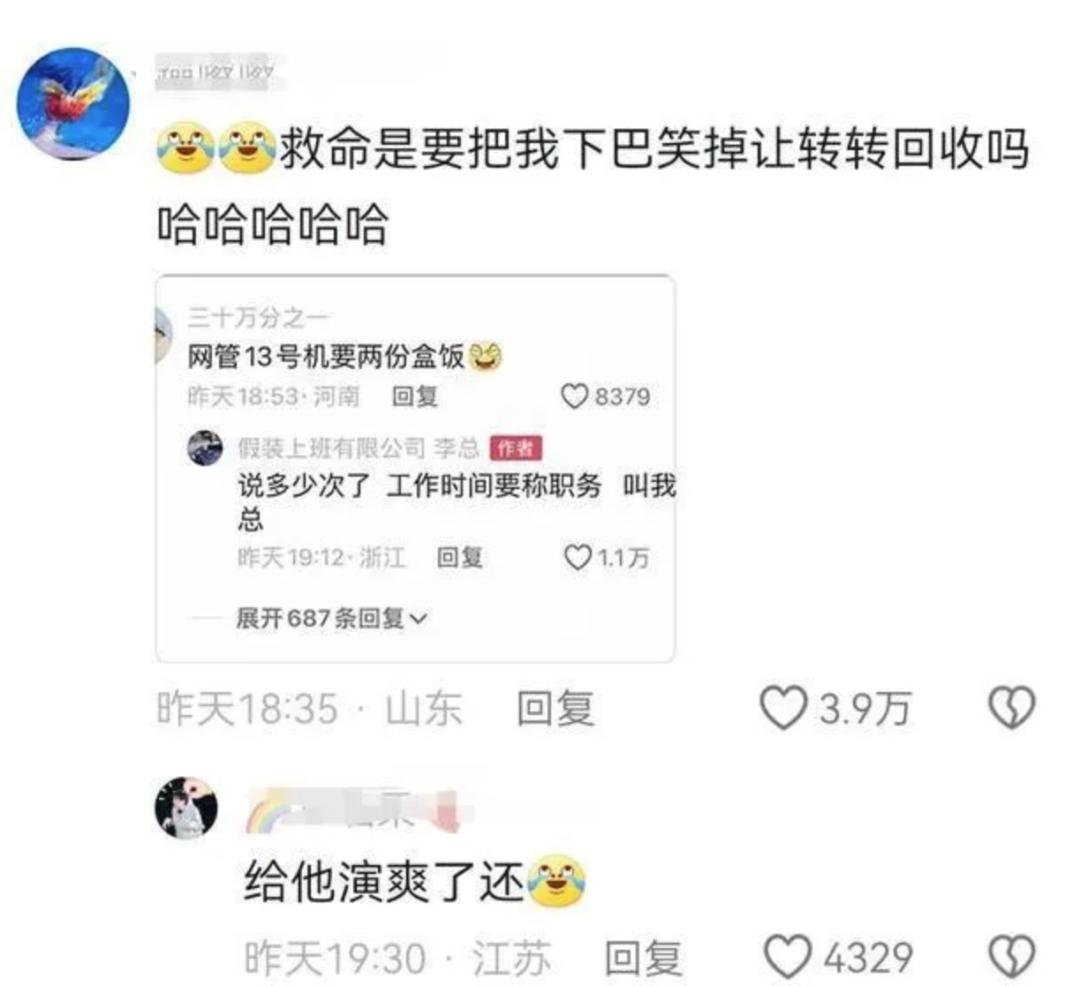Dislike the 江苏 reply with broken heart icon
The image size is (1080, 986).
point(1012,957)
